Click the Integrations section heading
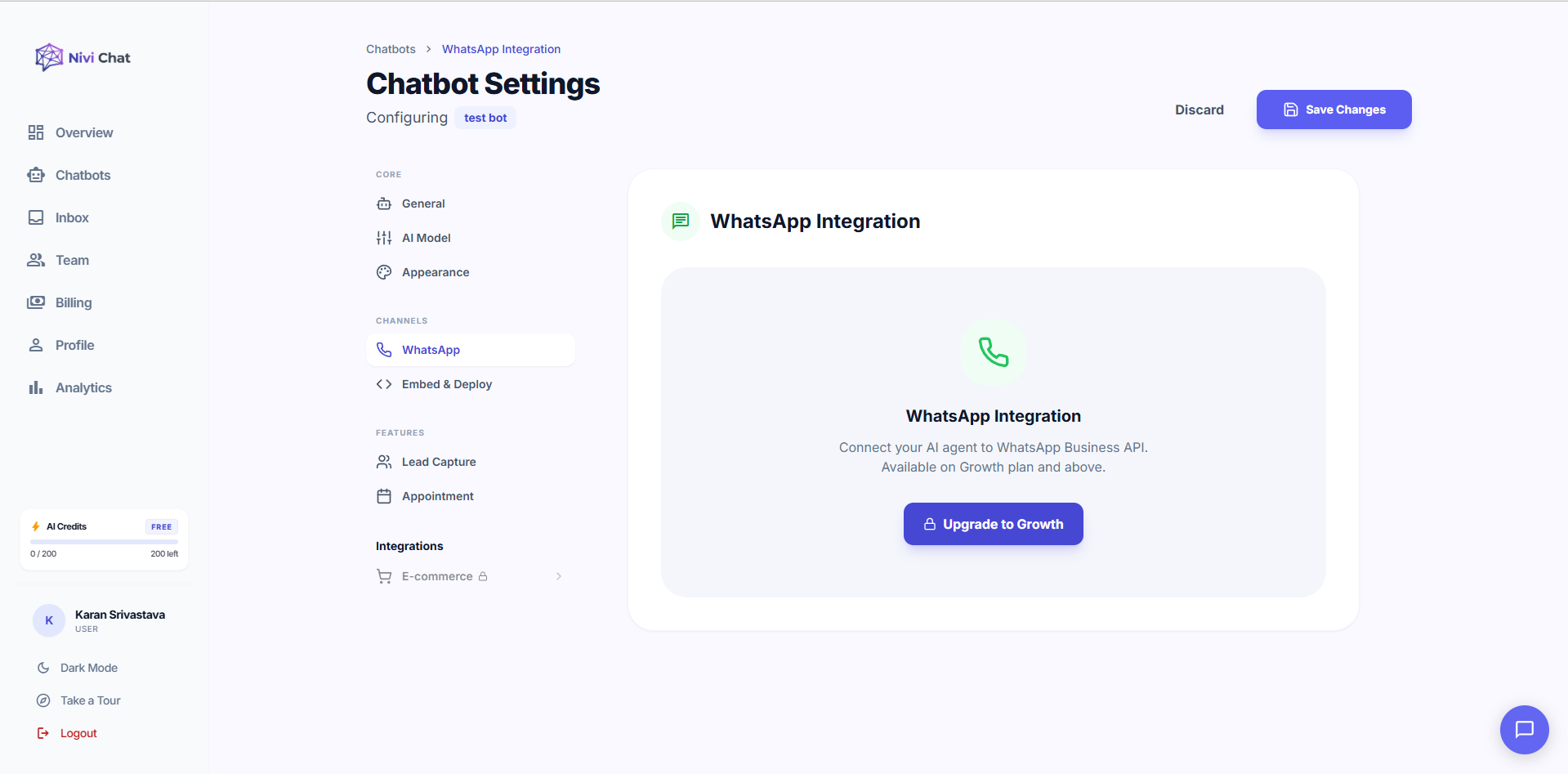1568x774 pixels. [409, 546]
